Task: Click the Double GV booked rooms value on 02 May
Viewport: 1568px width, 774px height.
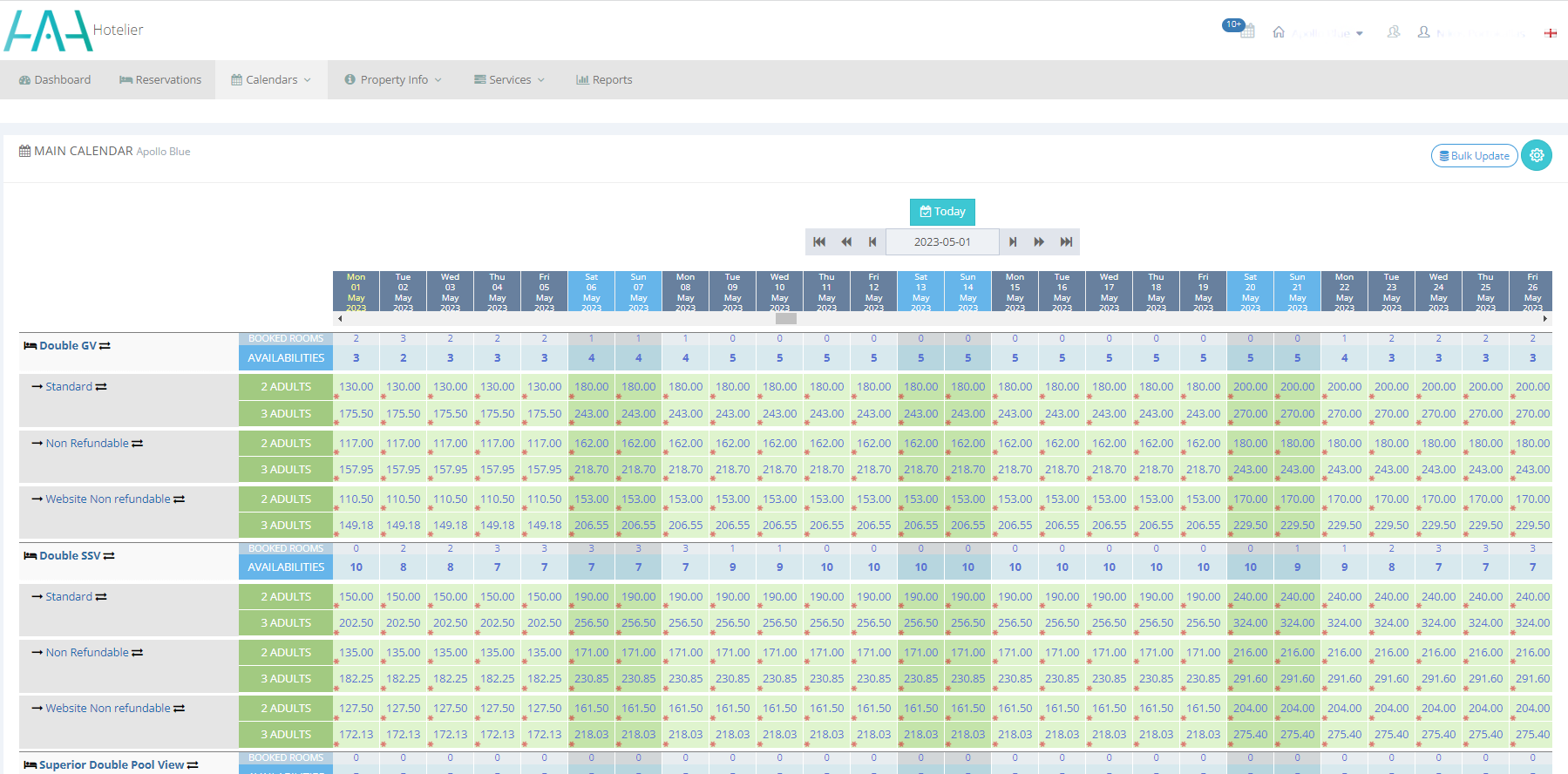Action: click(404, 338)
